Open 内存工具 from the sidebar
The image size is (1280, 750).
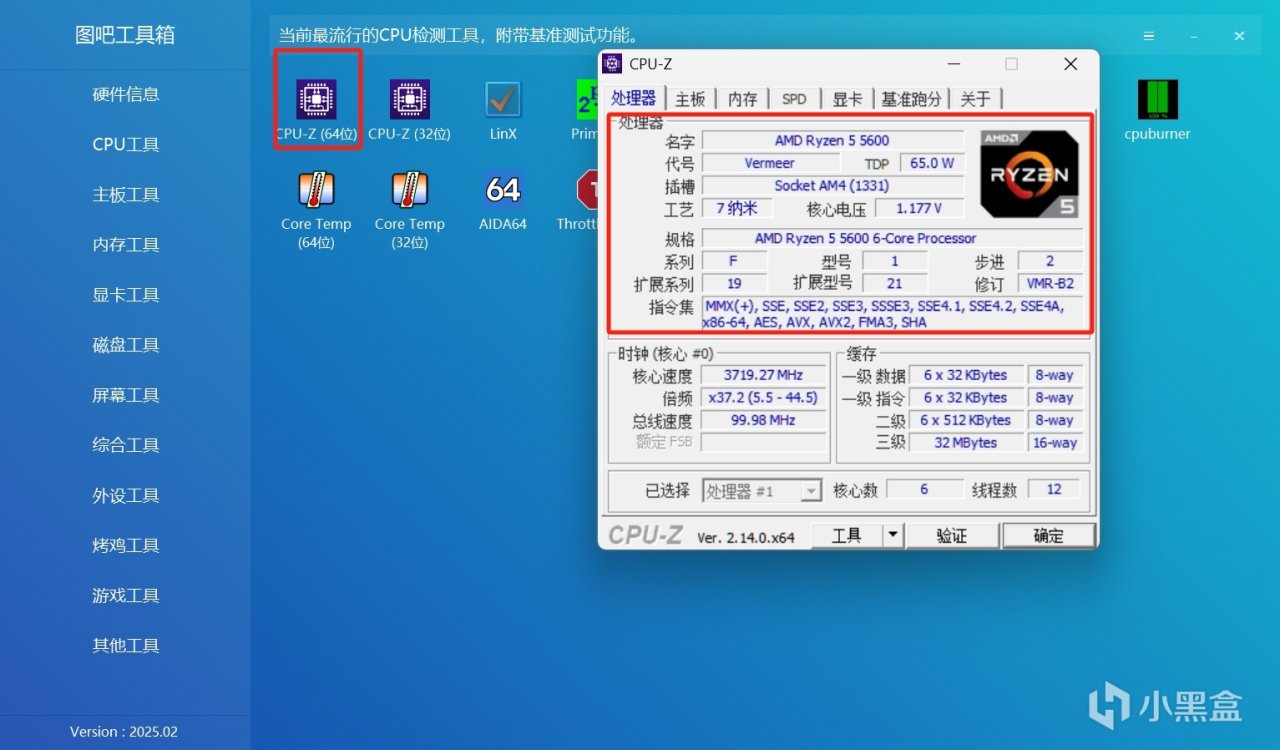coord(126,245)
